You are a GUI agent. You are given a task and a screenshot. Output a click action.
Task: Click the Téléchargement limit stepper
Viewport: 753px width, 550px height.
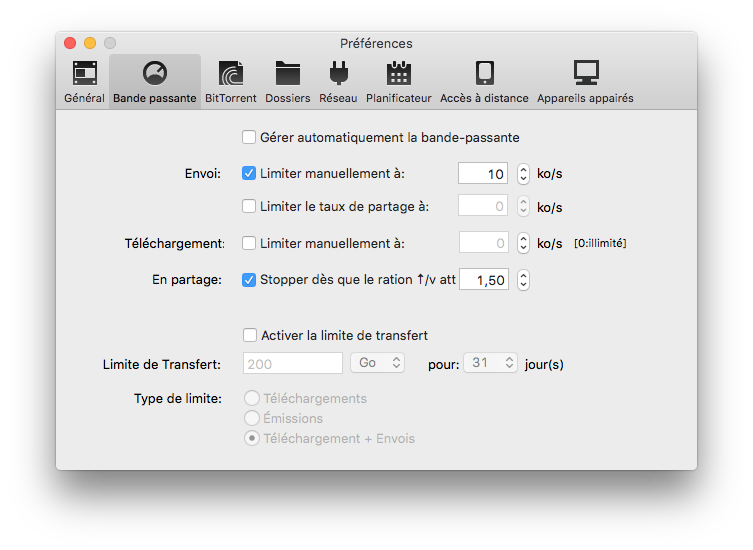point(523,243)
